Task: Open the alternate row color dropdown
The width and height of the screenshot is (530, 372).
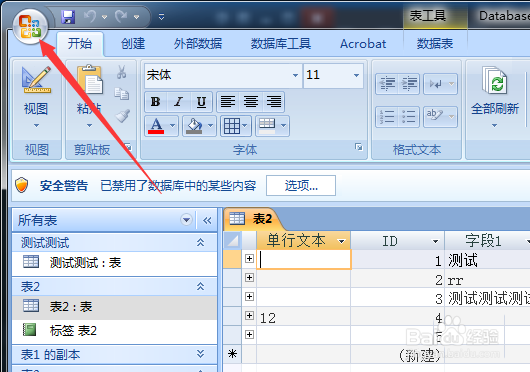Action: coord(284,126)
